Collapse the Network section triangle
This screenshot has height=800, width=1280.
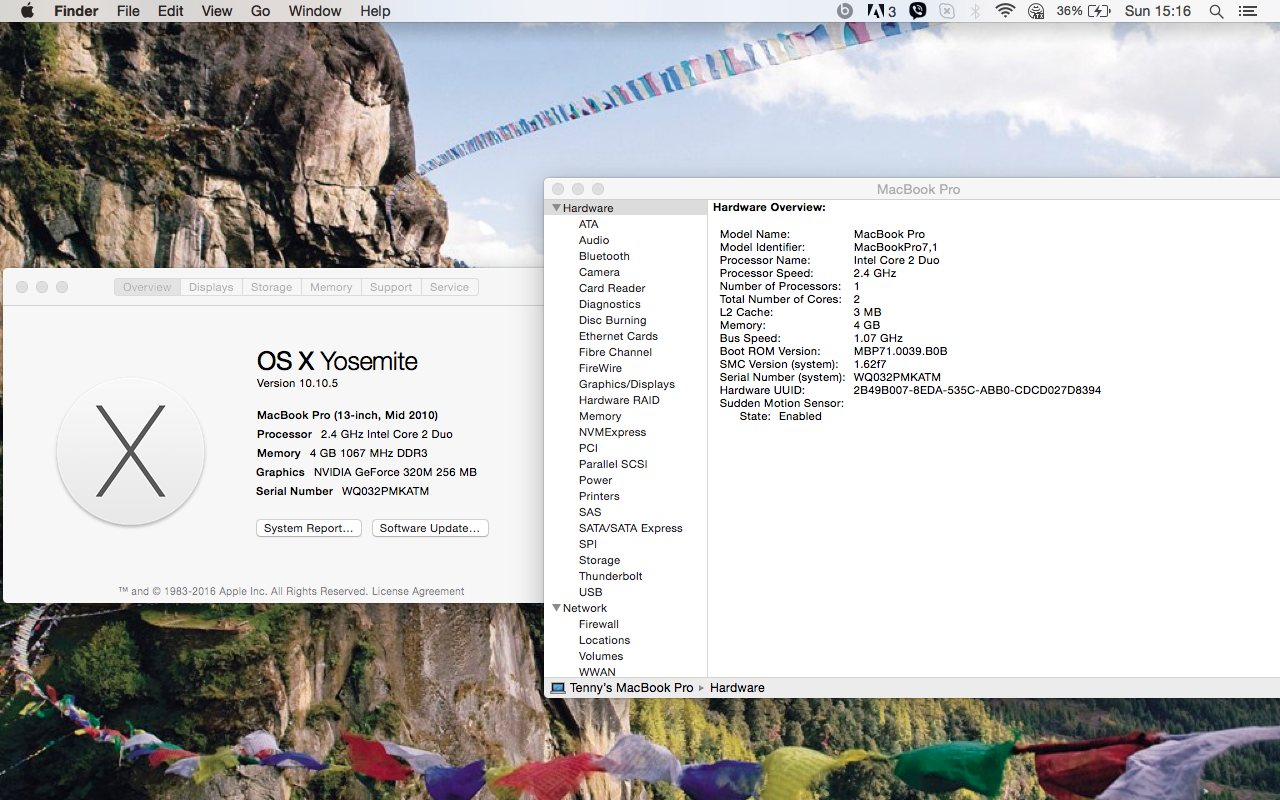click(556, 608)
